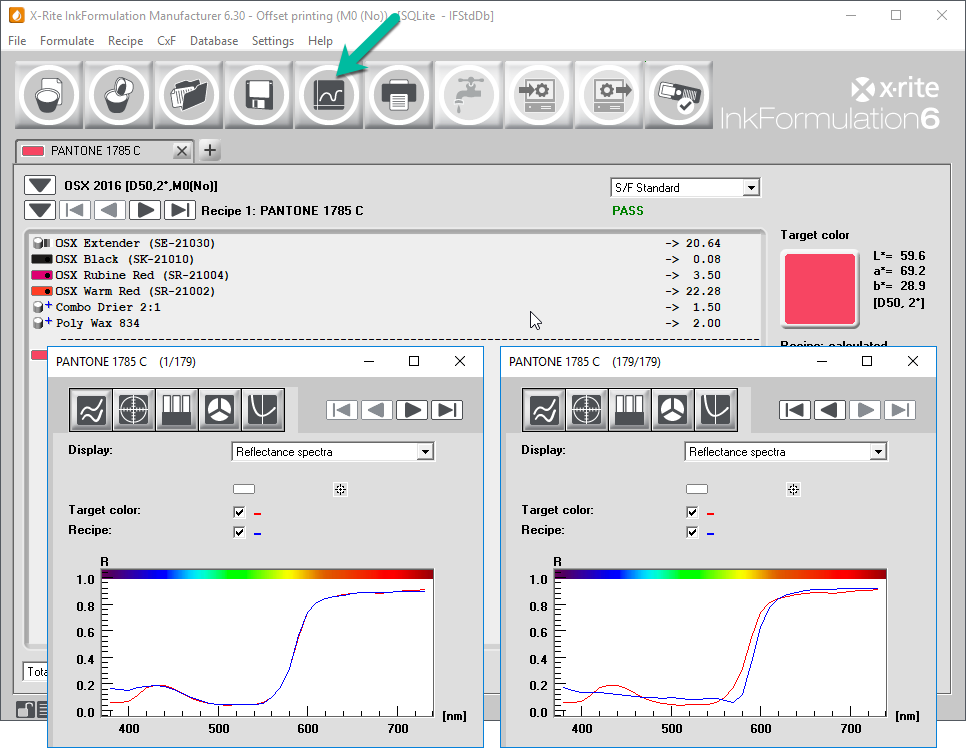Image resolution: width=966 pixels, height=748 pixels.
Task: Add a new tab with plus button
Action: 210,150
